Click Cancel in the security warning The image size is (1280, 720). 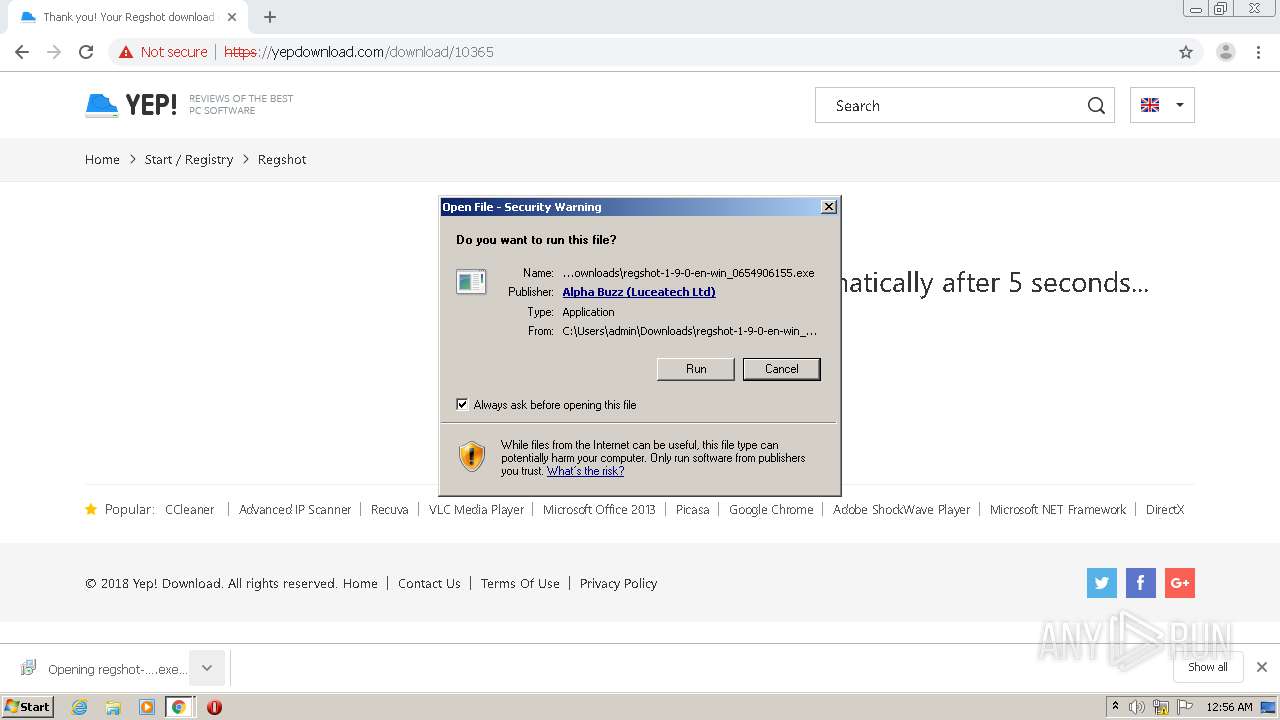pos(782,369)
